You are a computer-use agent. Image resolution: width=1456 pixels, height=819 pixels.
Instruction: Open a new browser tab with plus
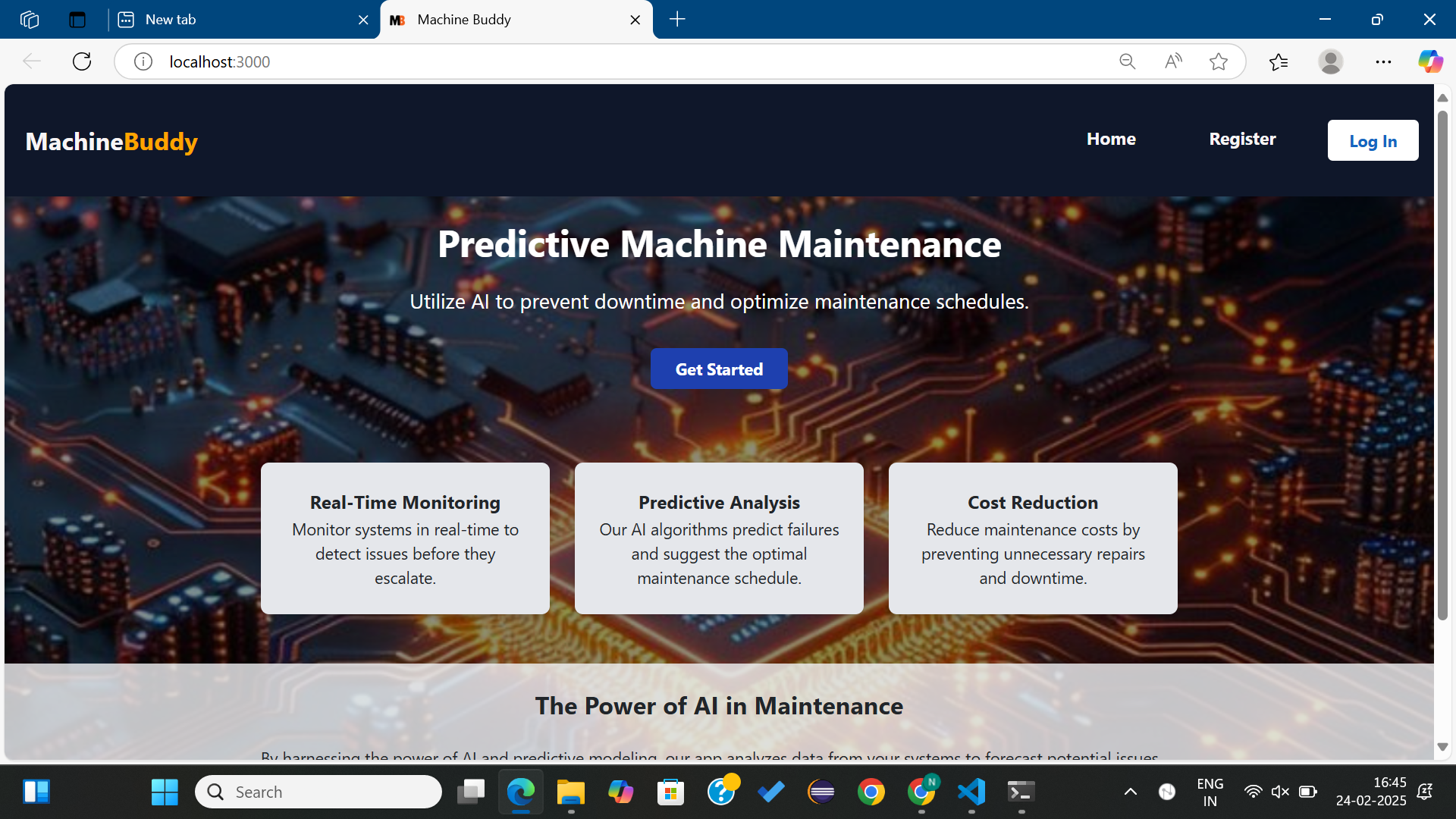click(677, 20)
